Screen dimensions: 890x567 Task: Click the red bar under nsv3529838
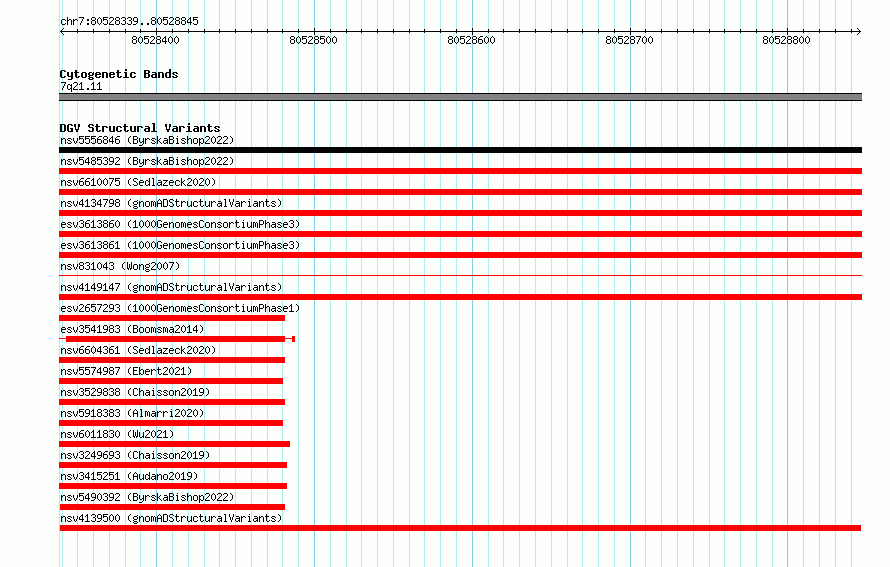(x=172, y=402)
